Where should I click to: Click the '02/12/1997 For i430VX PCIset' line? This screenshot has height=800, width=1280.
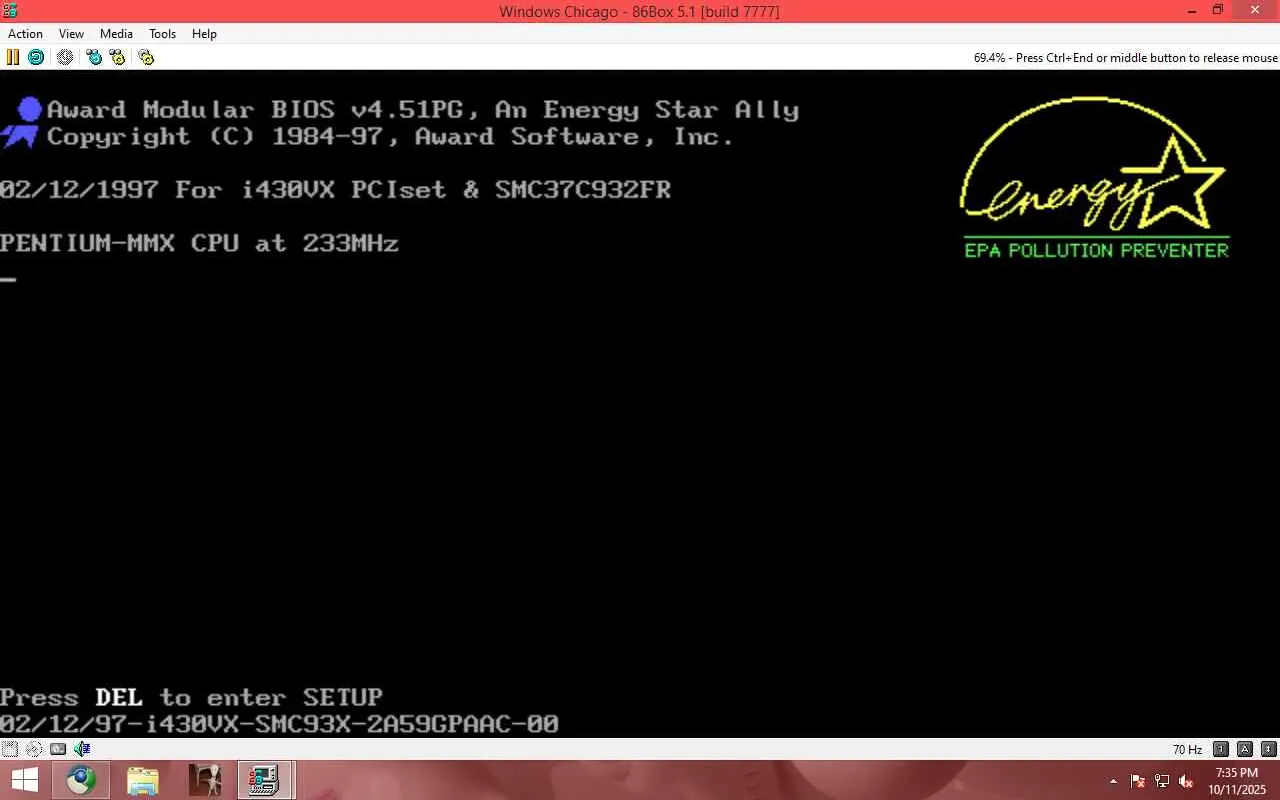[x=335, y=190]
